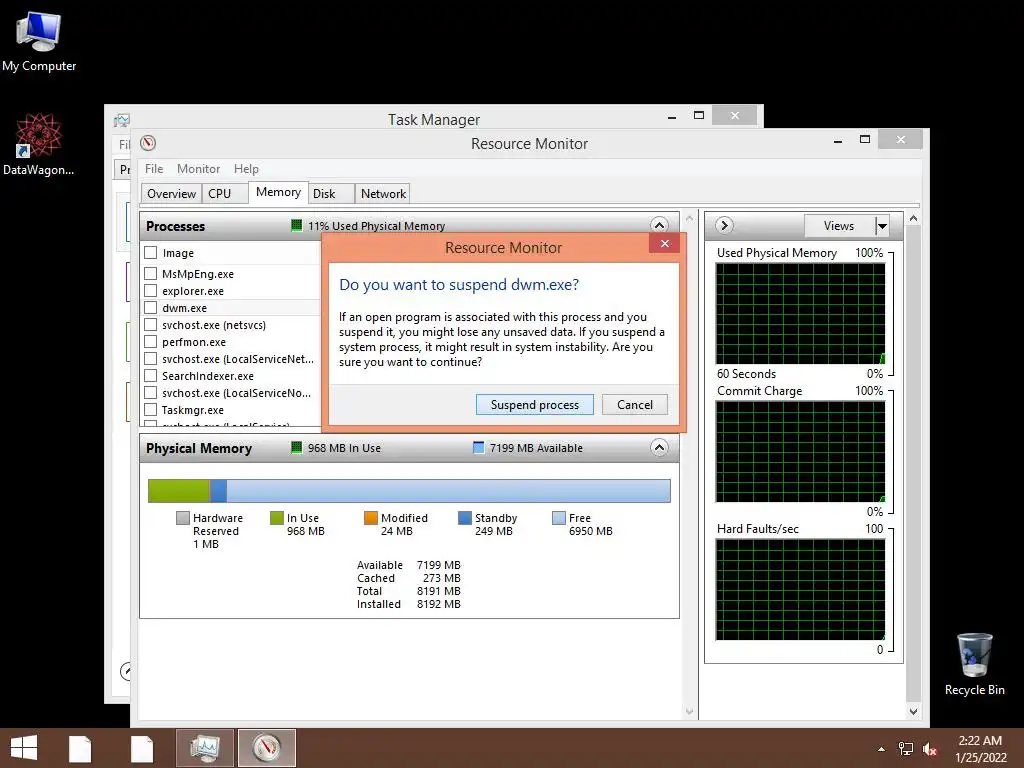This screenshot has width=1024, height=768.
Task: Collapse the graphs pane with arrow button
Action: click(x=724, y=225)
